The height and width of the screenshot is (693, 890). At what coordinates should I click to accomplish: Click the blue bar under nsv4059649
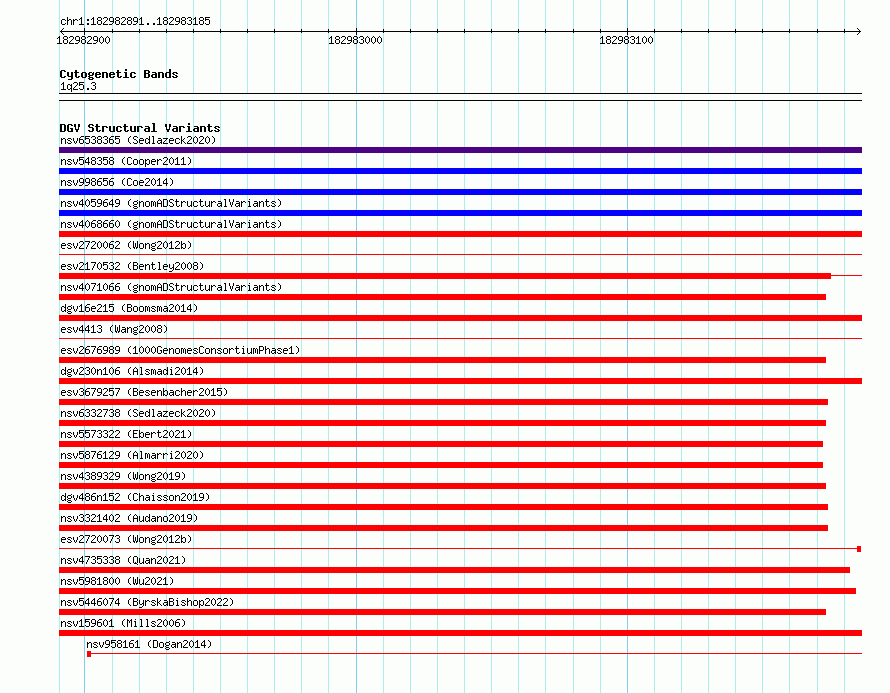point(460,213)
